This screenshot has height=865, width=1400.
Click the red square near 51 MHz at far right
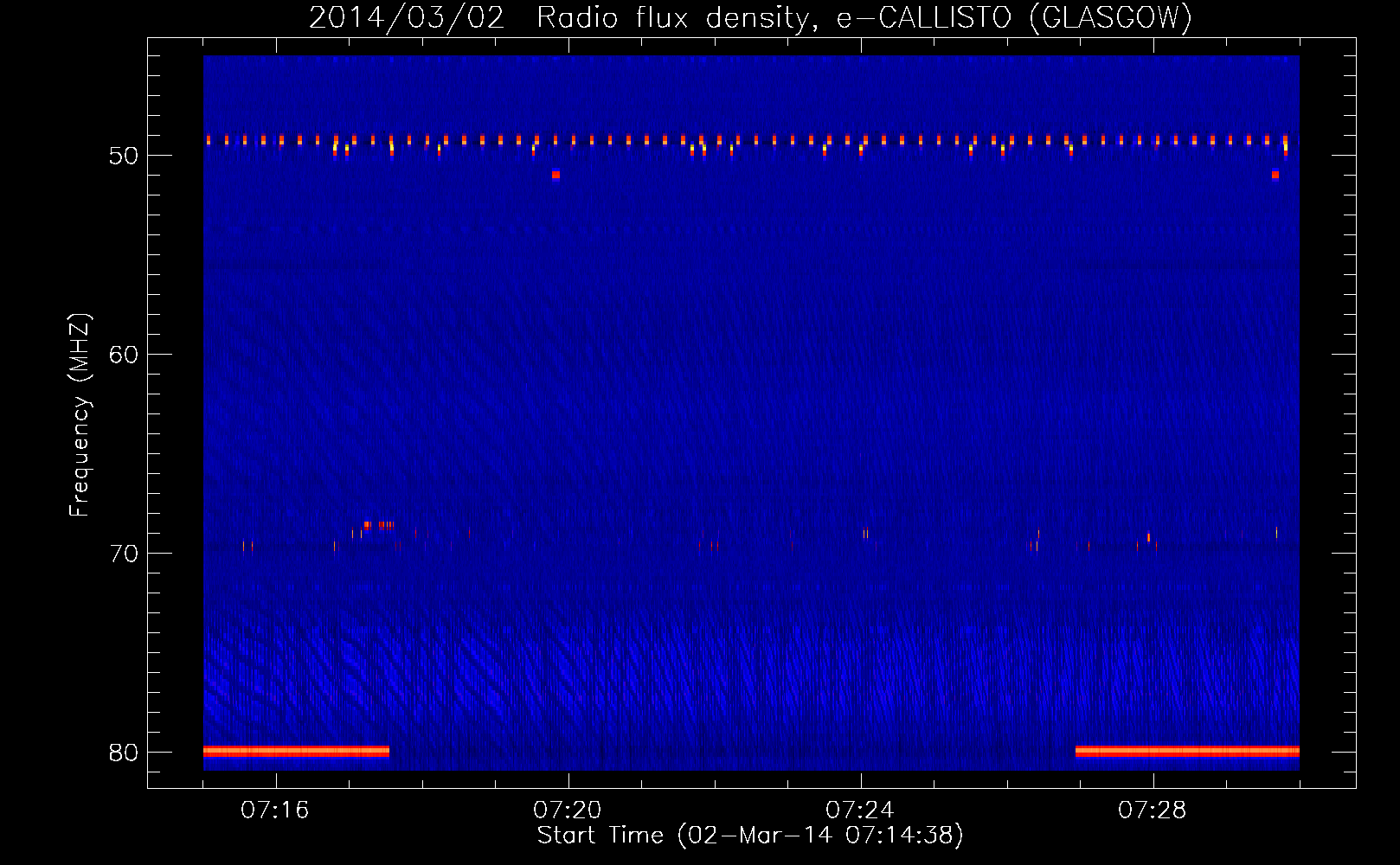(1275, 175)
